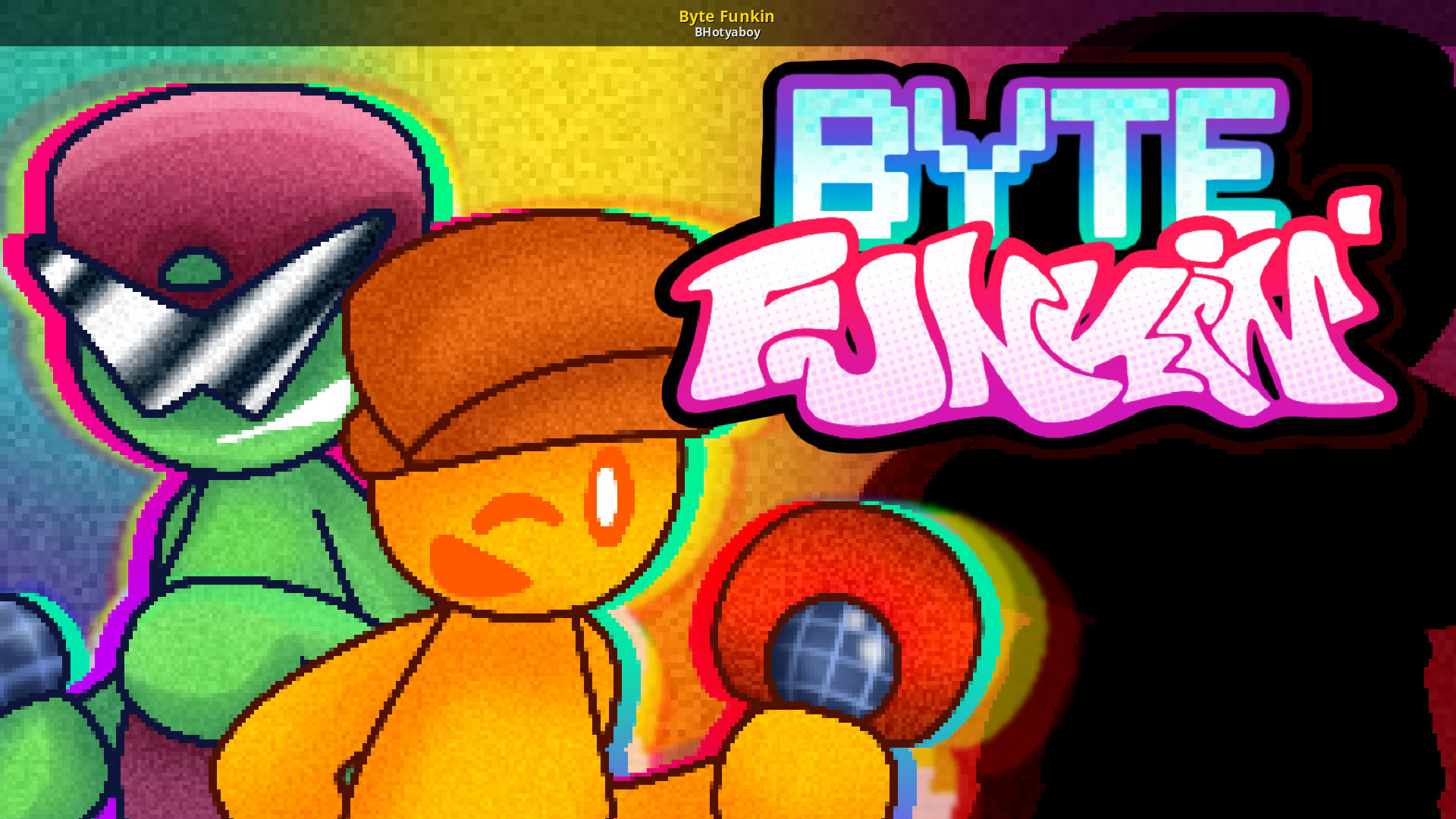Viewport: 1456px width, 819px height.
Task: Click the orange character's open eye
Action: (607, 497)
